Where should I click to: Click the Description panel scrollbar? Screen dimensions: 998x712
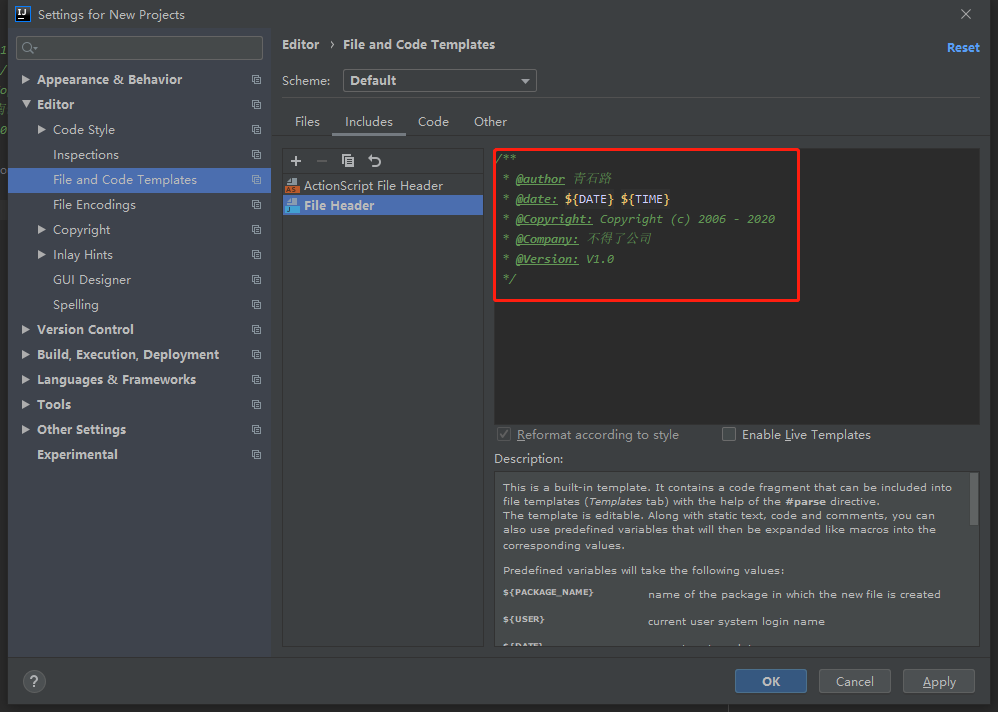point(974,502)
